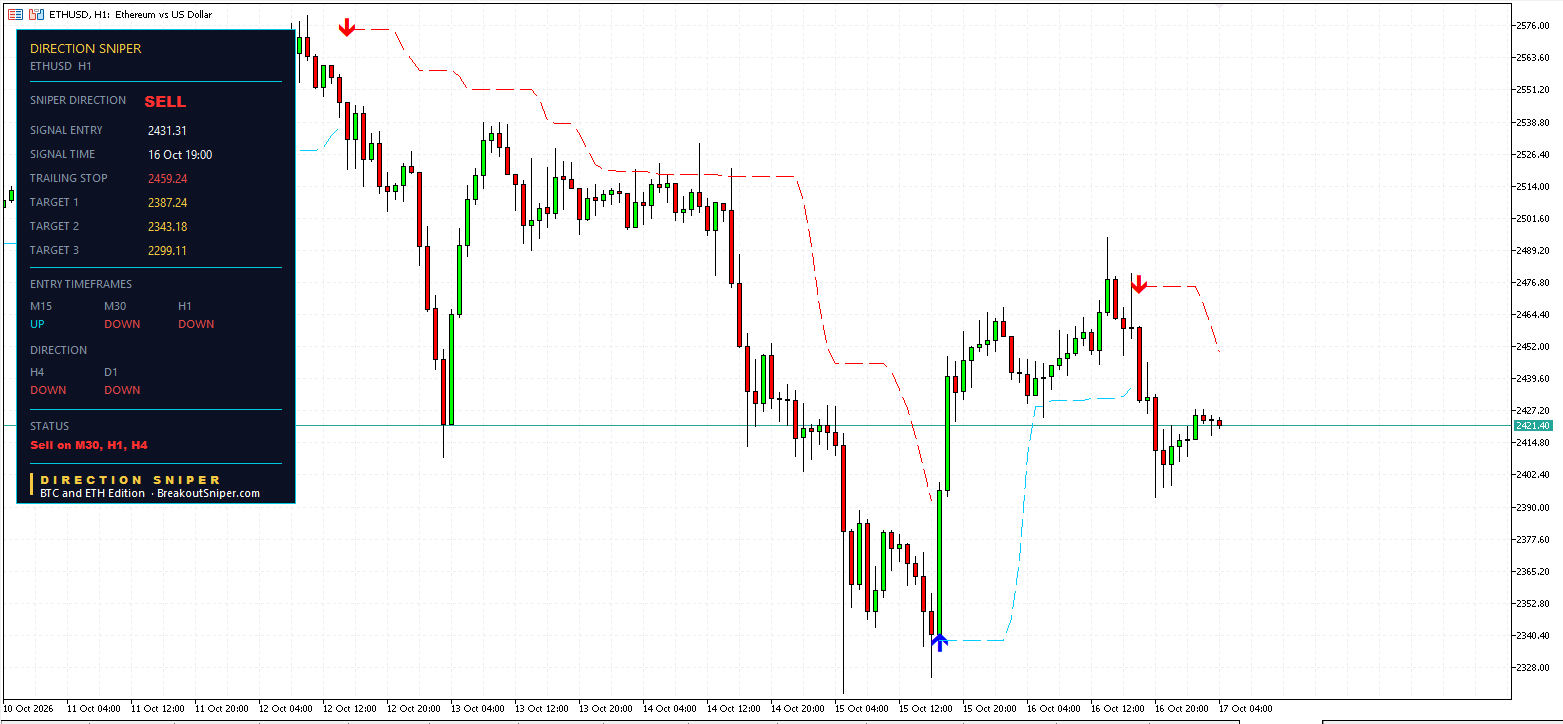This screenshot has width=1563, height=724.
Task: Select the red sell arrow near 16 Oct
Action: [1138, 284]
